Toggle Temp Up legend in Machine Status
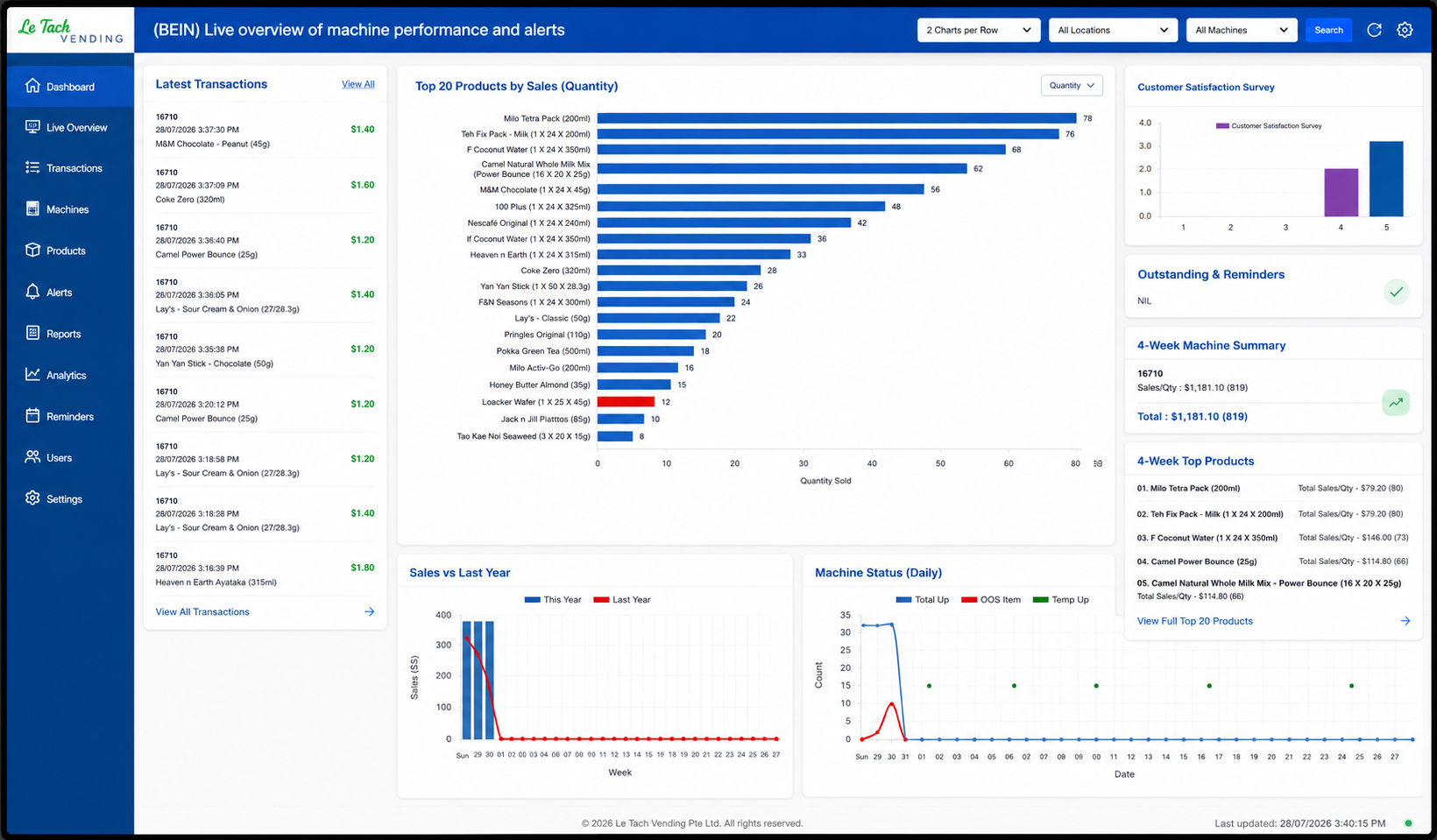 pyautogui.click(x=1061, y=600)
